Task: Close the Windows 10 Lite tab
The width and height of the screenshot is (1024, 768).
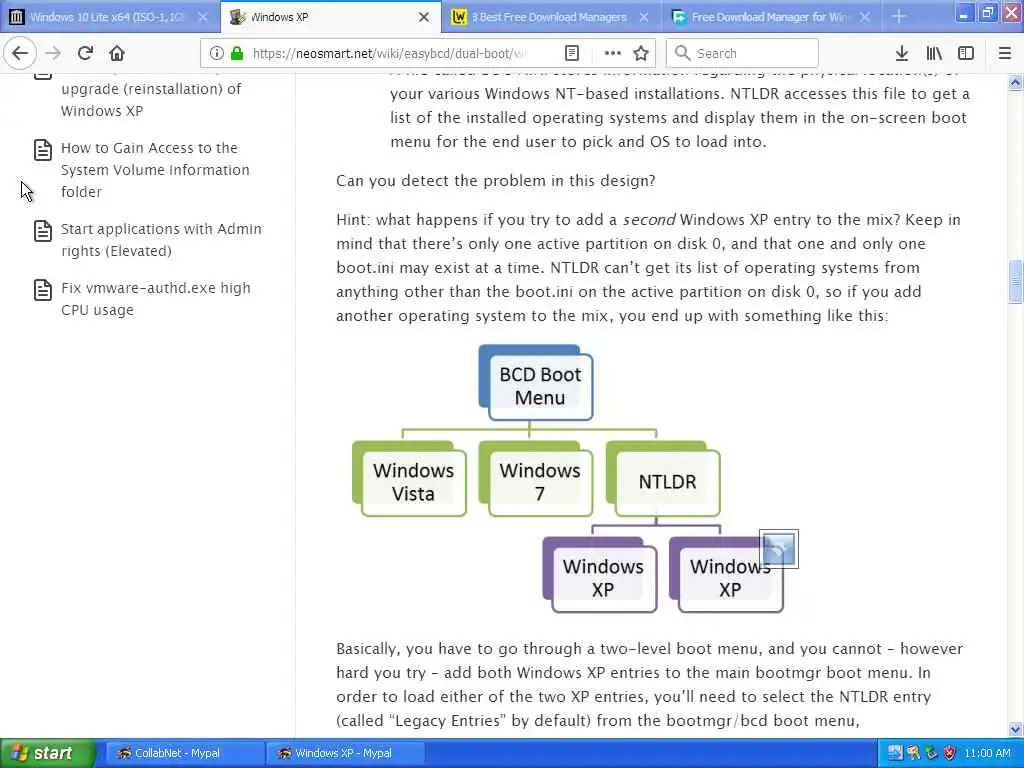Action: coord(203,17)
